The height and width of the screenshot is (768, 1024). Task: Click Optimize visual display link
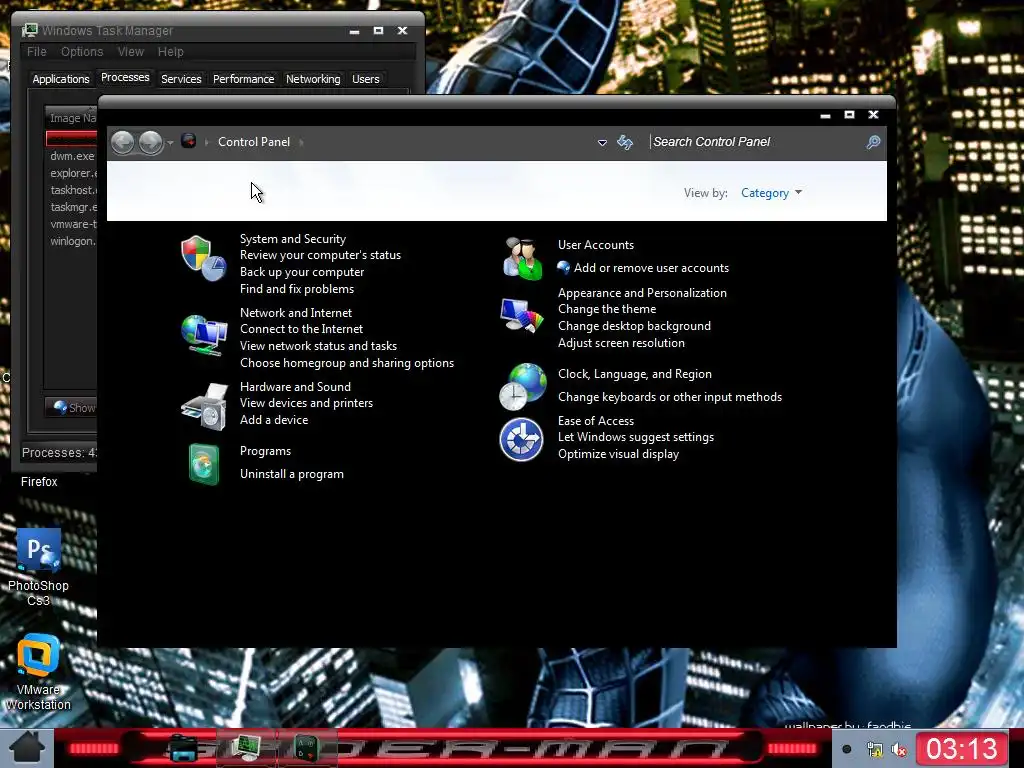(x=618, y=454)
